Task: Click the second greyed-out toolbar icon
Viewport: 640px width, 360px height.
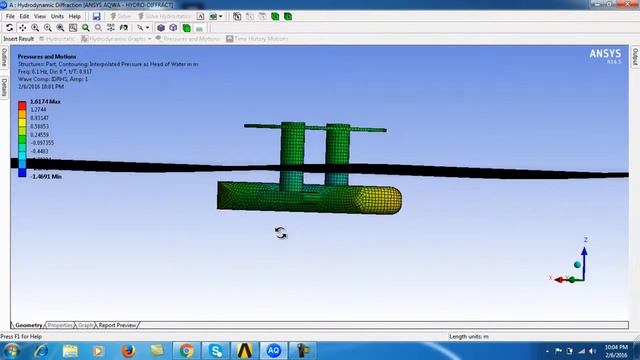Action: (x=262, y=16)
